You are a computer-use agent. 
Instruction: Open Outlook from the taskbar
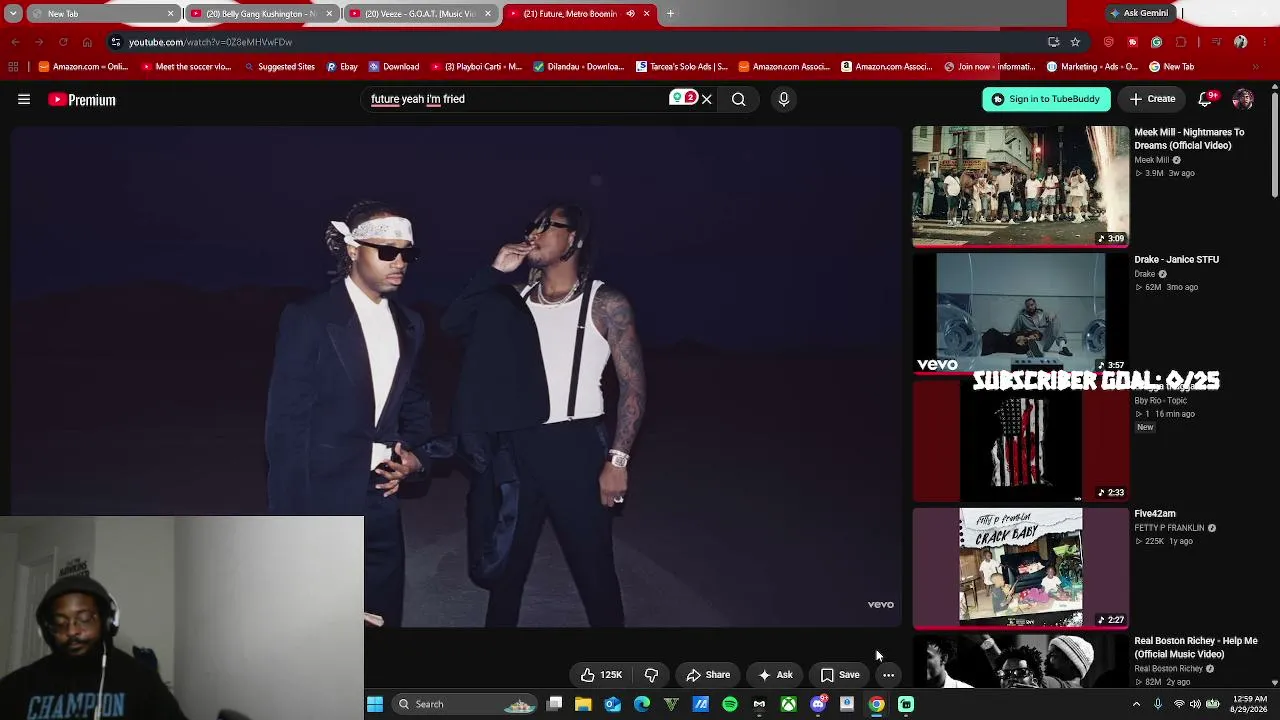pyautogui.click(x=613, y=704)
